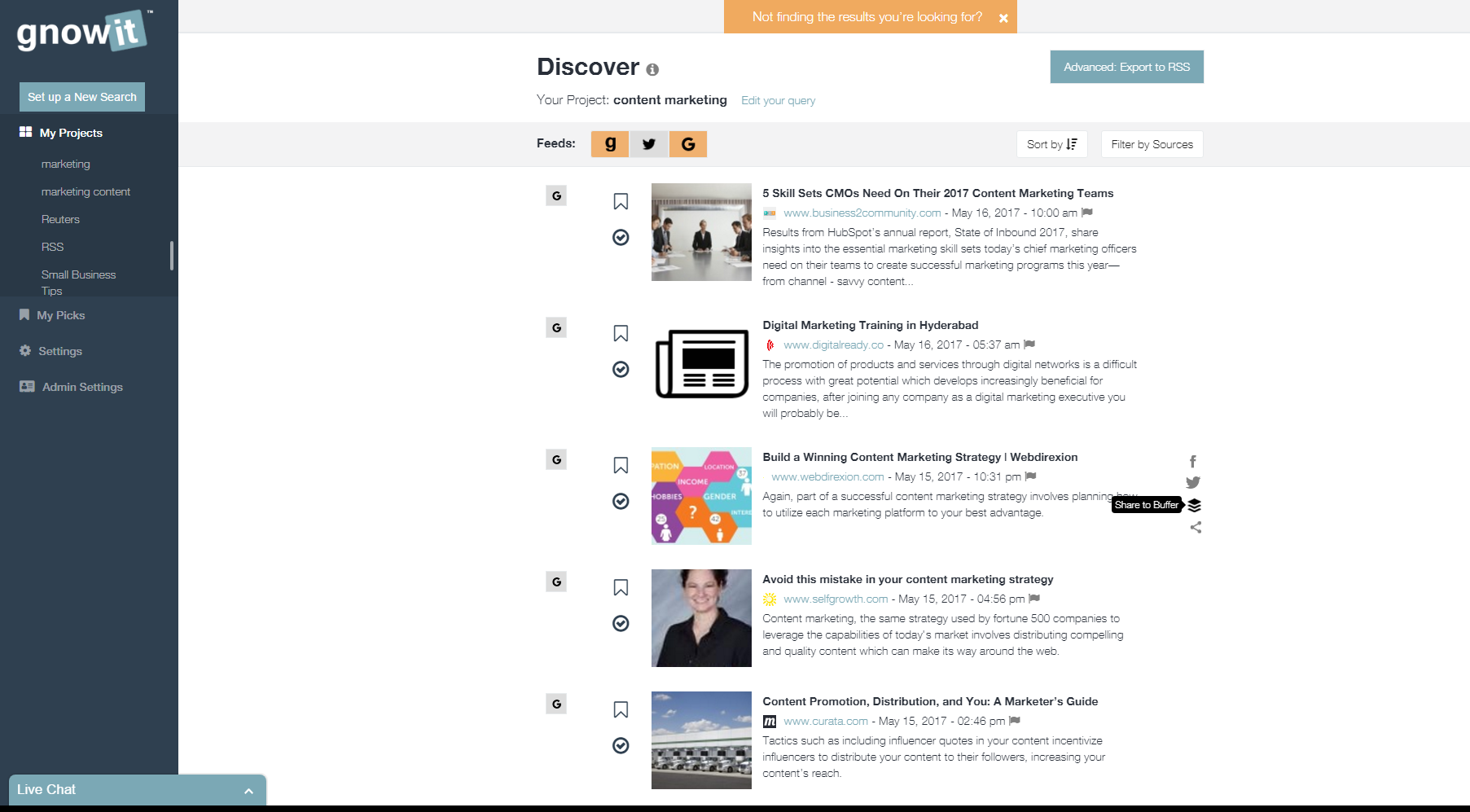Bookmark the Webdirexion article
Viewport: 1470px width, 812px height.
pyautogui.click(x=621, y=465)
